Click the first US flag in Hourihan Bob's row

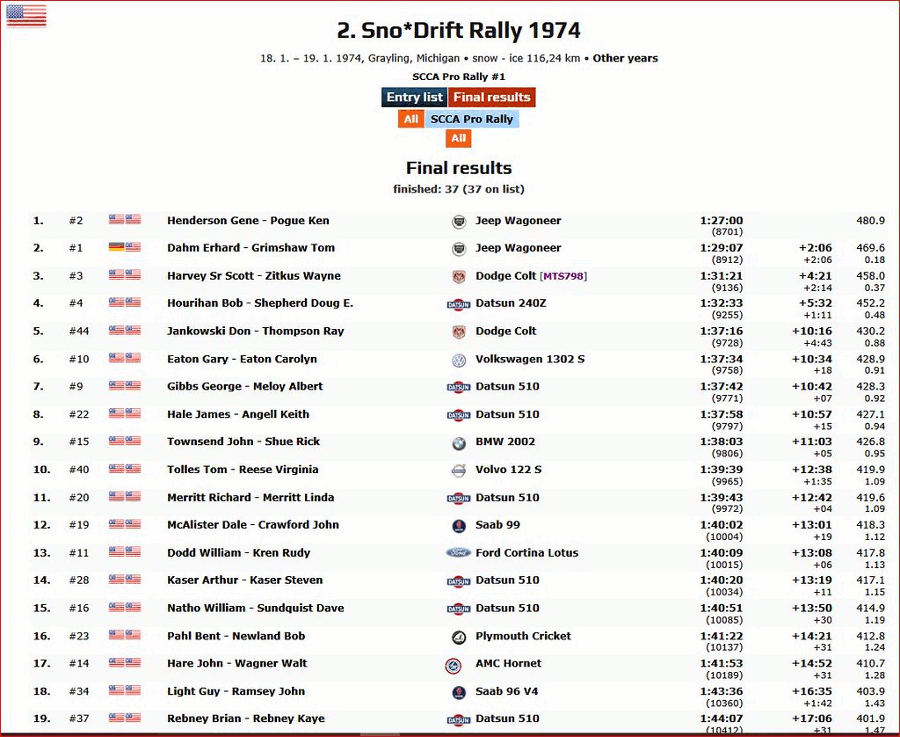coord(117,301)
